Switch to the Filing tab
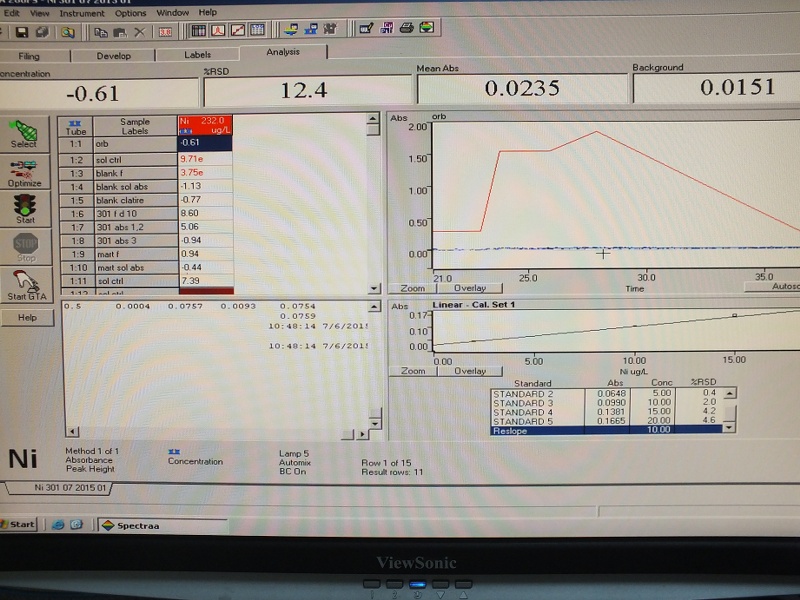800x600 pixels. 30,56
